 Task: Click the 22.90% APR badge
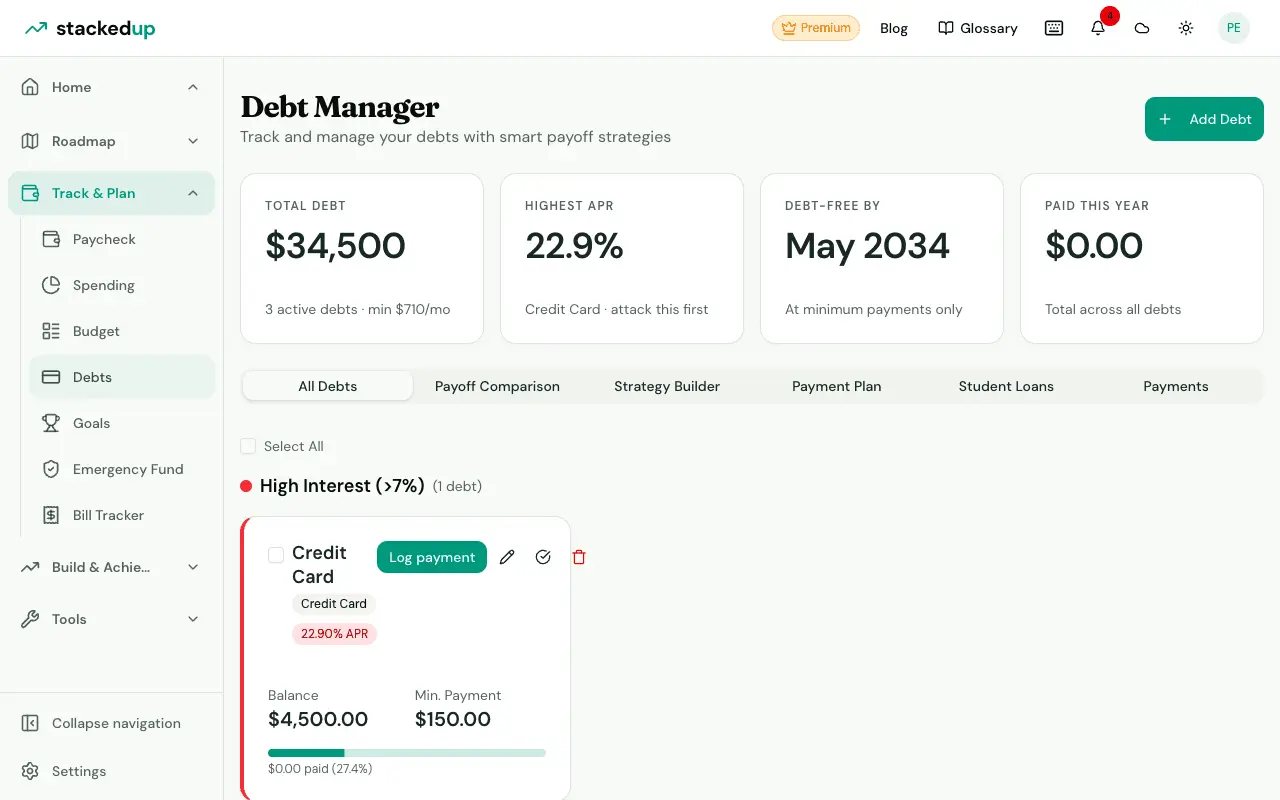click(334, 634)
